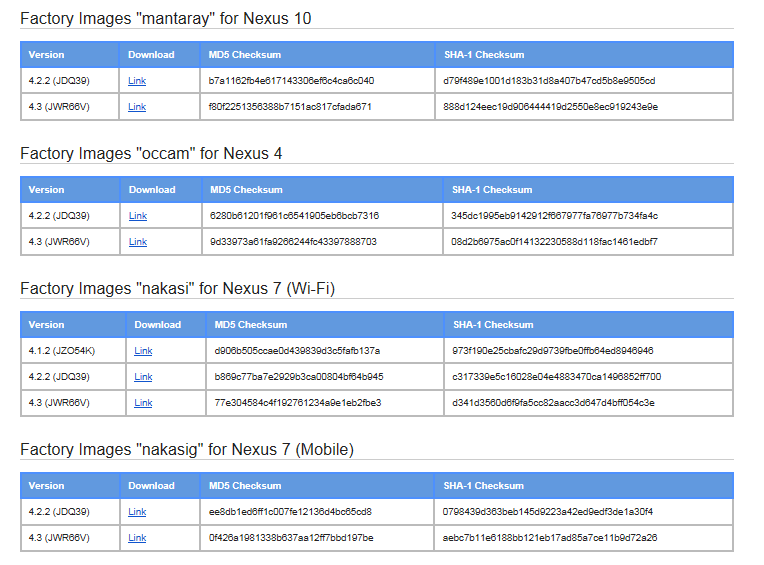Click SHA-1 checksum starting 0798439d363

click(x=548, y=512)
